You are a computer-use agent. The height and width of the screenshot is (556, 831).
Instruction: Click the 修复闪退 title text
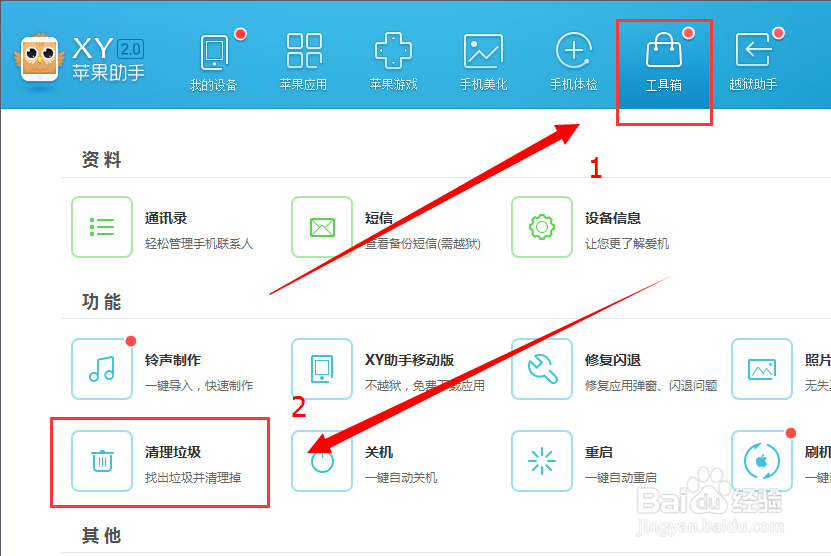[x=613, y=360]
